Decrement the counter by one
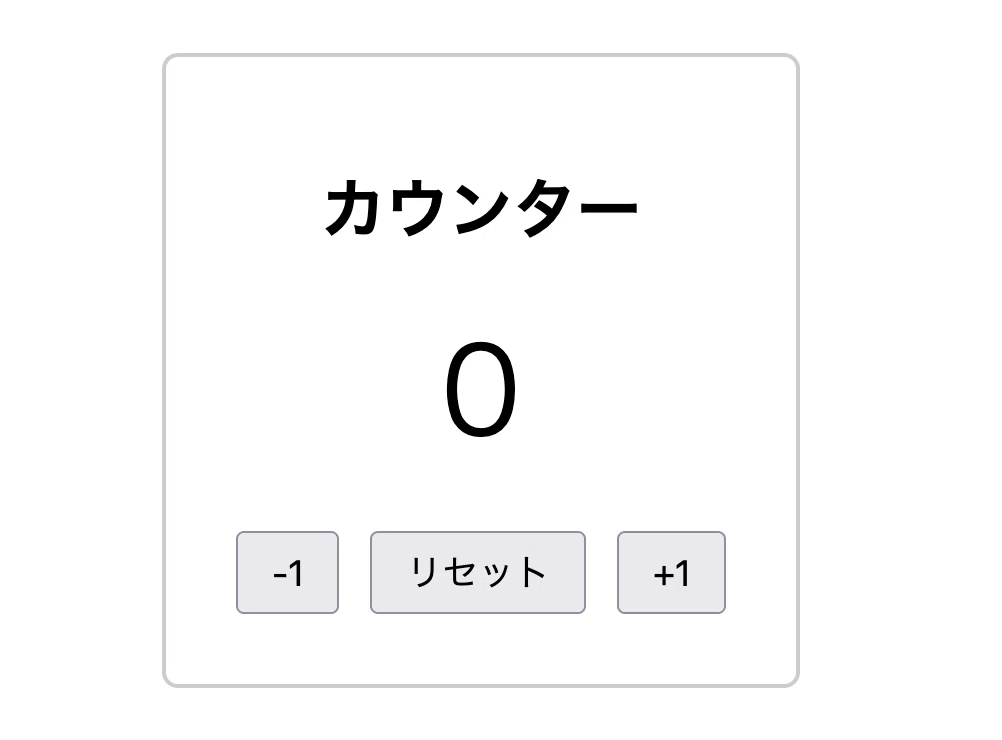Screen dimensions: 1002x740 click(288, 573)
